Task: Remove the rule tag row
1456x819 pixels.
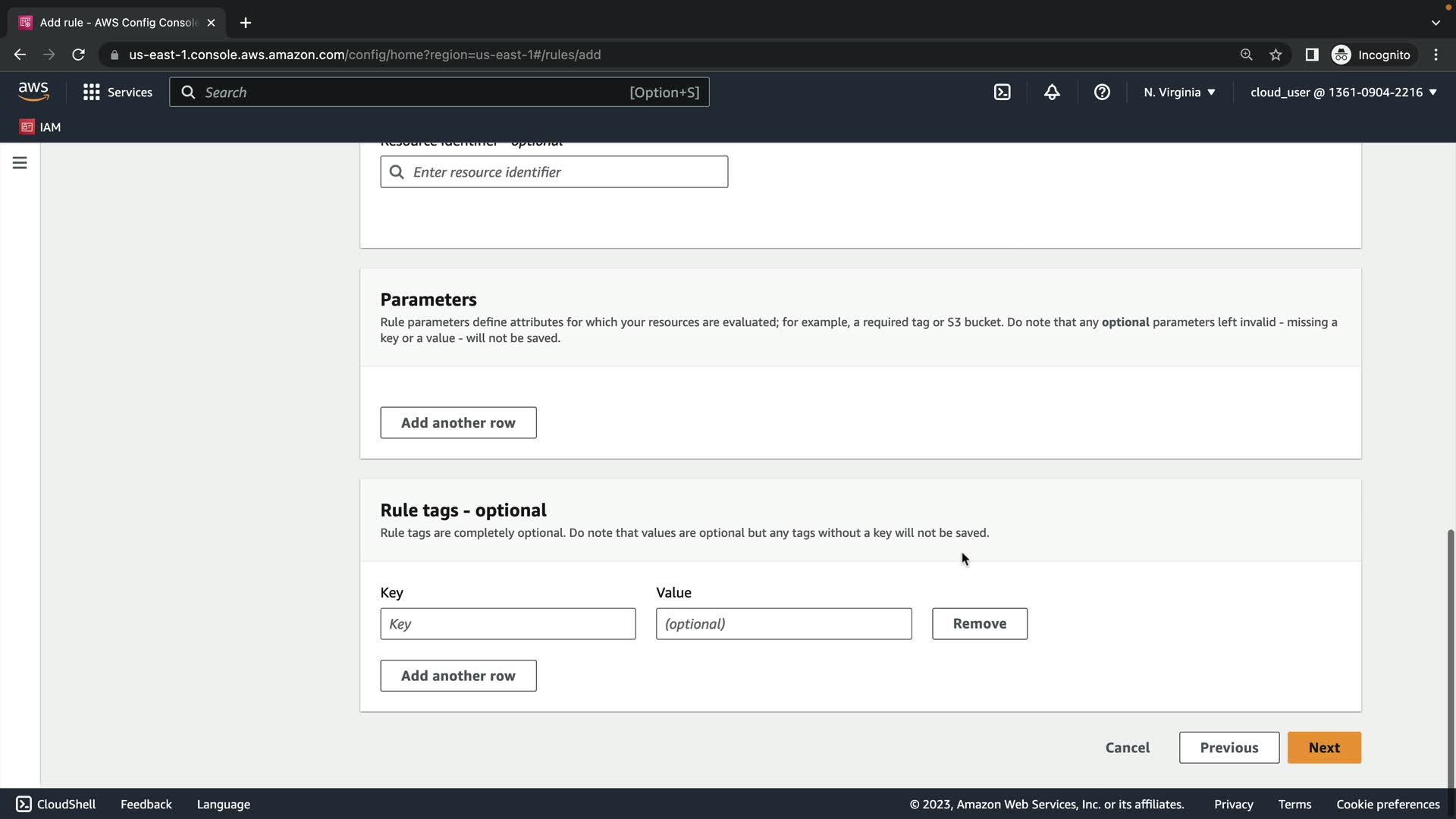Action: [x=979, y=623]
